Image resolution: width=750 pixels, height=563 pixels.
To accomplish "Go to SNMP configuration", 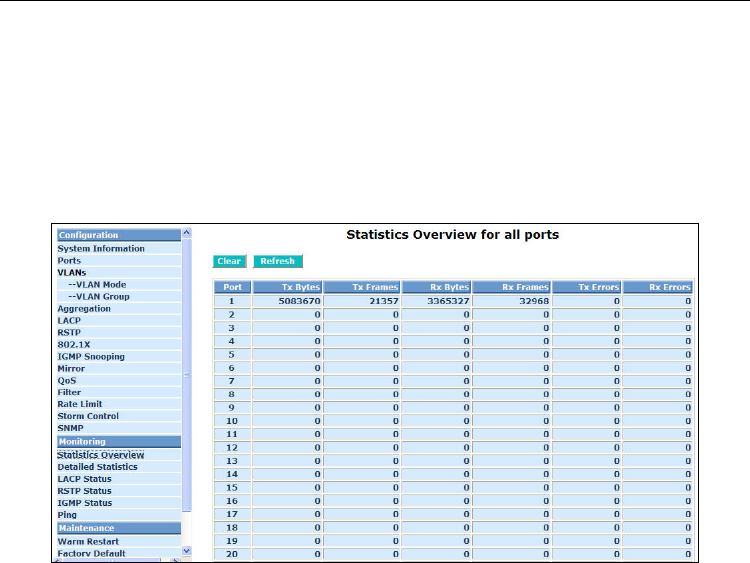I will click(x=70, y=428).
